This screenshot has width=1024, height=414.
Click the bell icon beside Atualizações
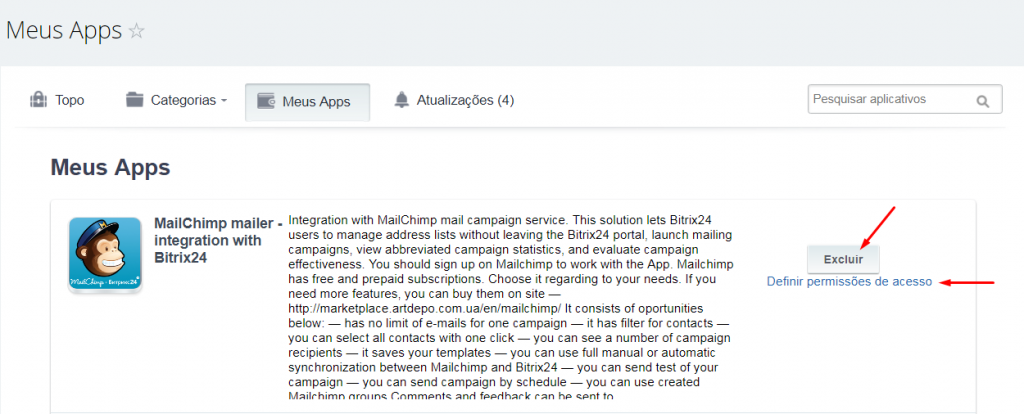(402, 100)
